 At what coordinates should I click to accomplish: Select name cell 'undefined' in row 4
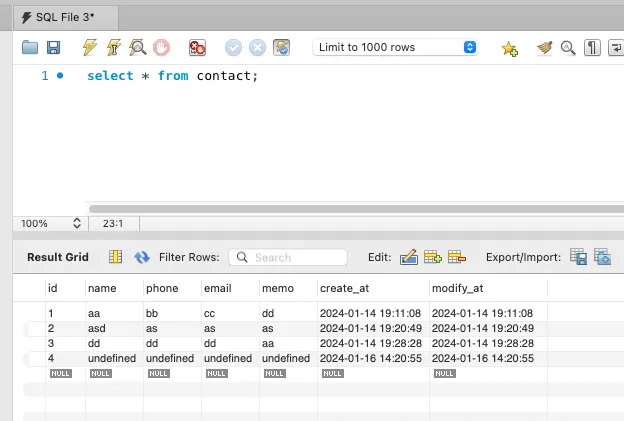[114, 358]
